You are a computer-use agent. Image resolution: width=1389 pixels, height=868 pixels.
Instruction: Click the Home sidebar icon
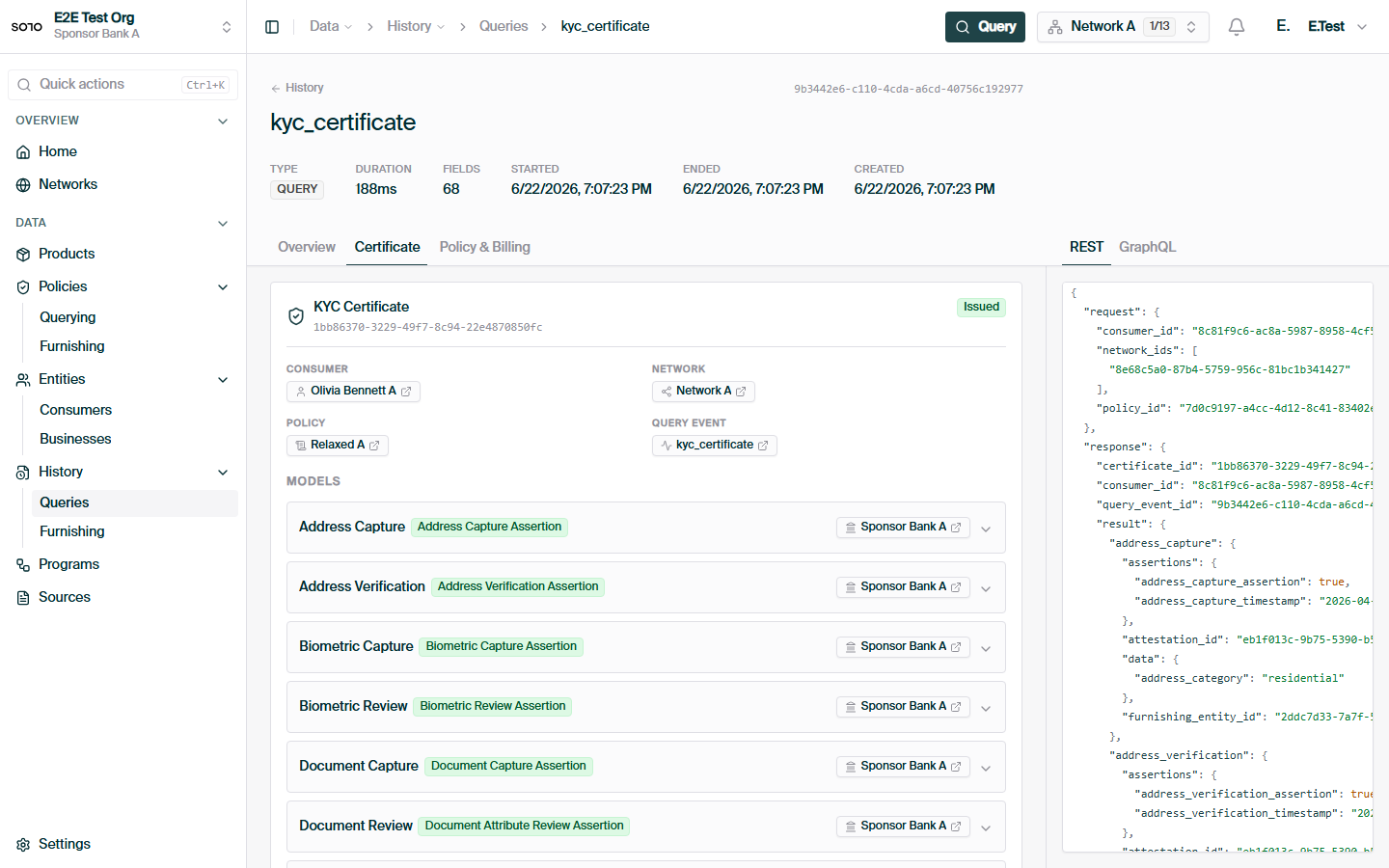pyautogui.click(x=23, y=152)
